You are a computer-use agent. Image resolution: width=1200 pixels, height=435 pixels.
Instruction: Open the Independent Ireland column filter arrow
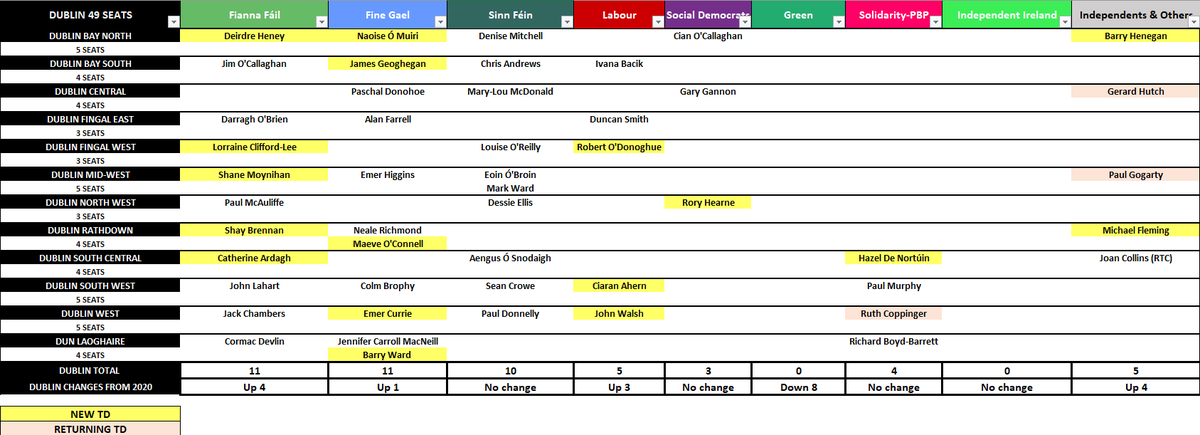pyautogui.click(x=1064, y=21)
